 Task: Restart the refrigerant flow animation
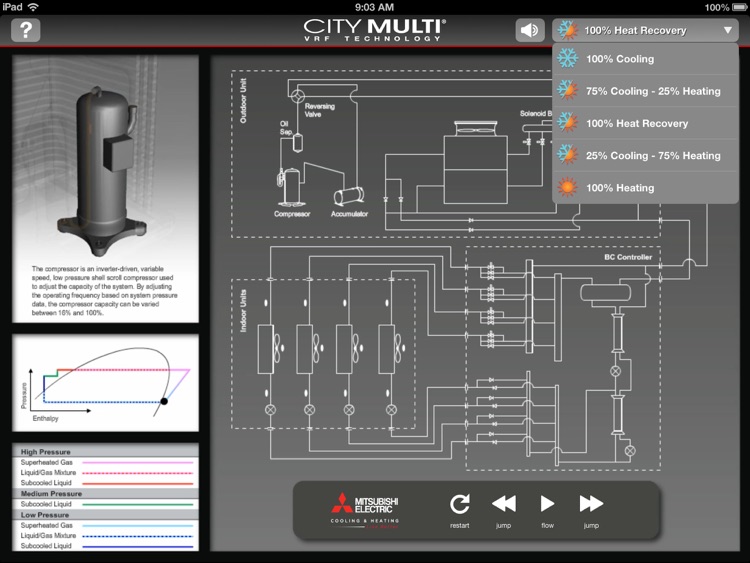click(460, 504)
